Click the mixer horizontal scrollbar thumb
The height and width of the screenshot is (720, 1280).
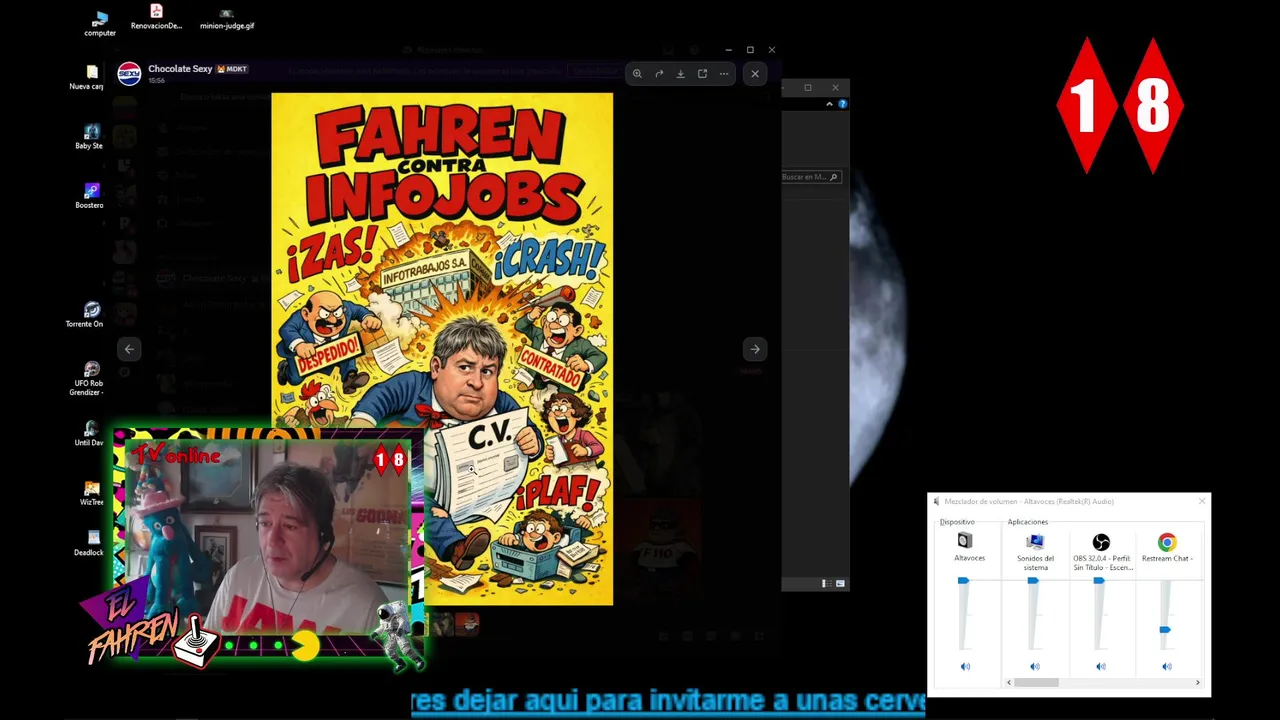coord(1036,682)
